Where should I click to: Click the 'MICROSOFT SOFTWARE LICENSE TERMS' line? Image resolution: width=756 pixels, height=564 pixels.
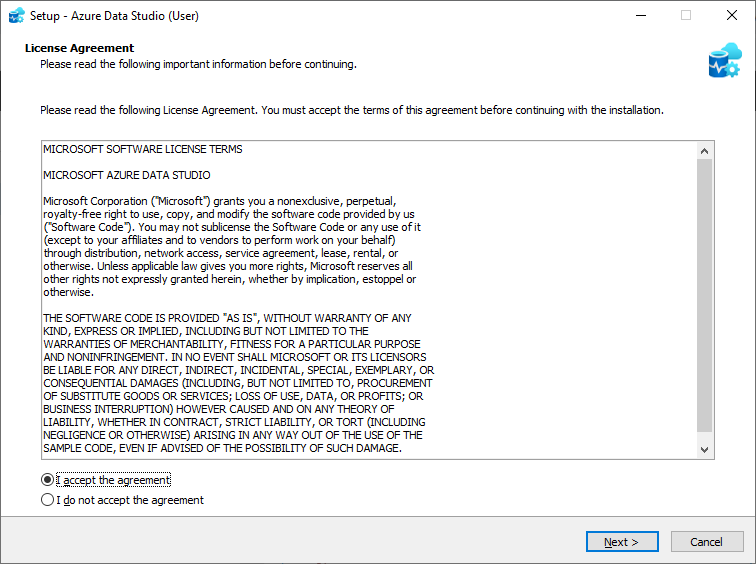pos(143,149)
